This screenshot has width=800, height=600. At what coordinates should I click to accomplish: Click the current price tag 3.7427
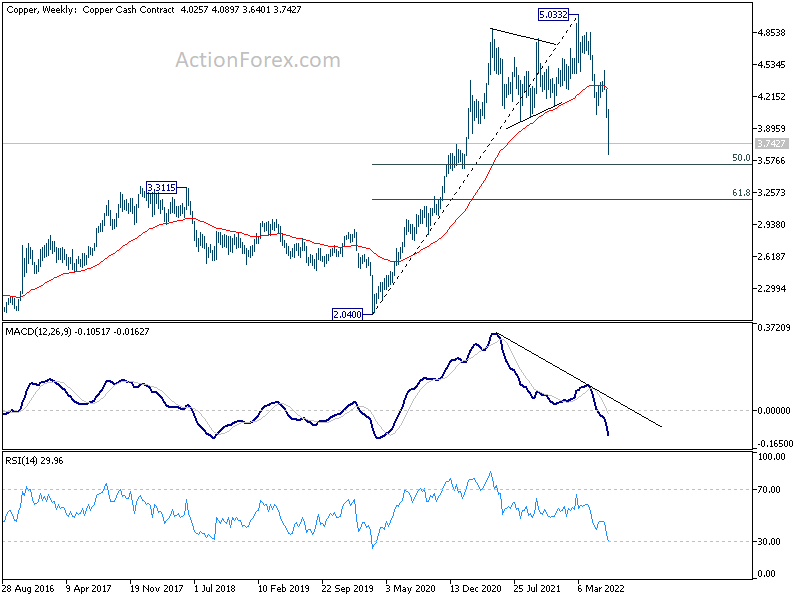pos(771,144)
